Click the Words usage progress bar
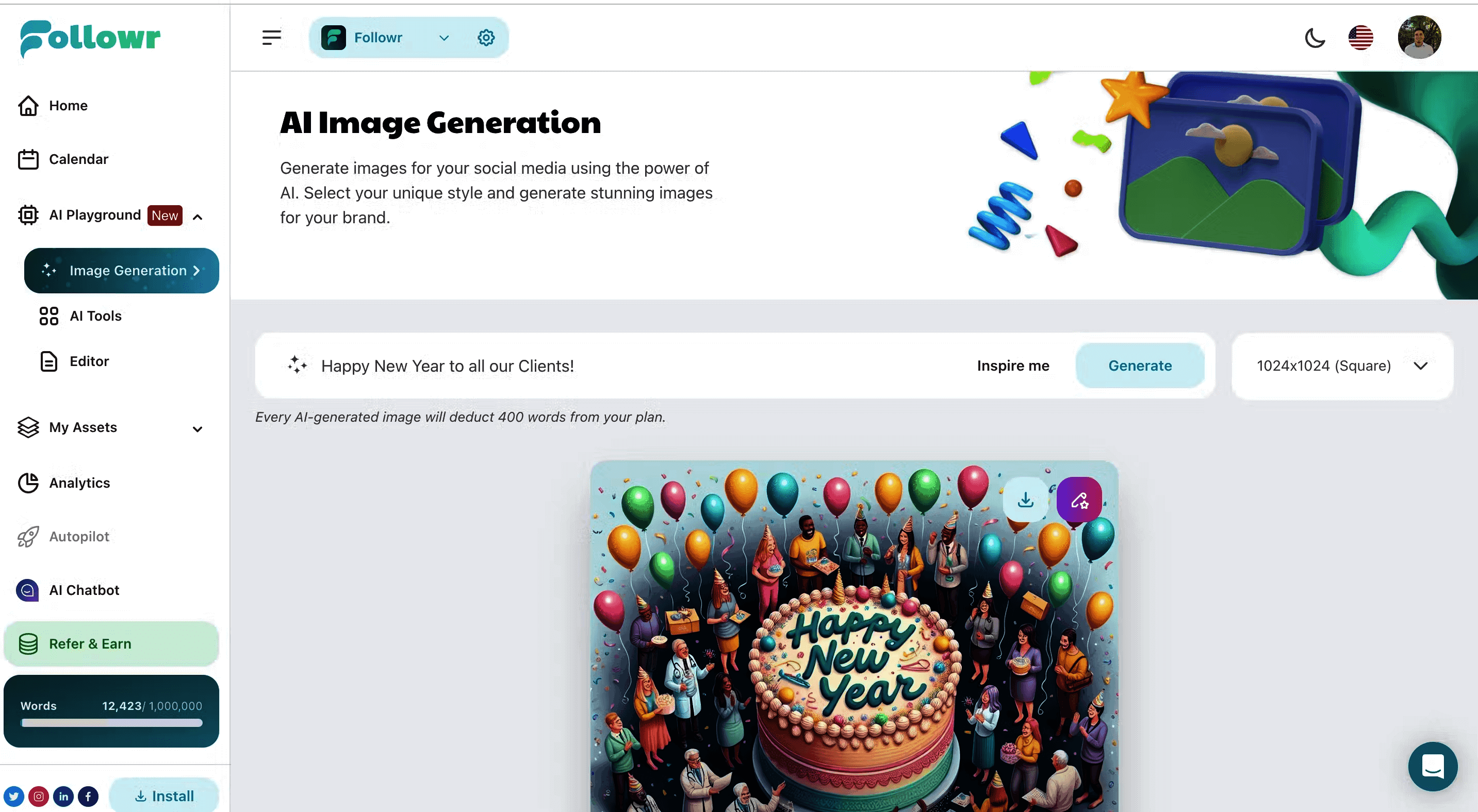 click(111, 722)
